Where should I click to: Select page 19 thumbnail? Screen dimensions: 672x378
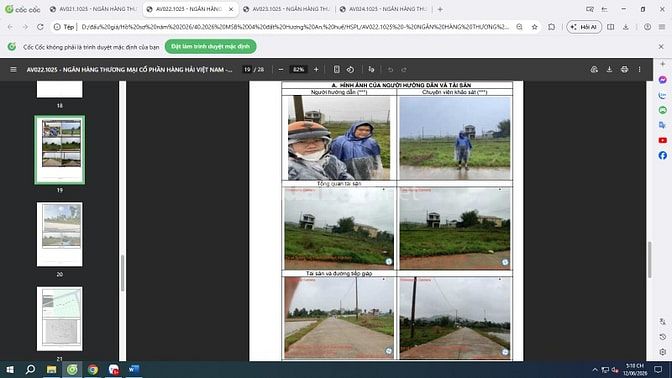pos(60,150)
